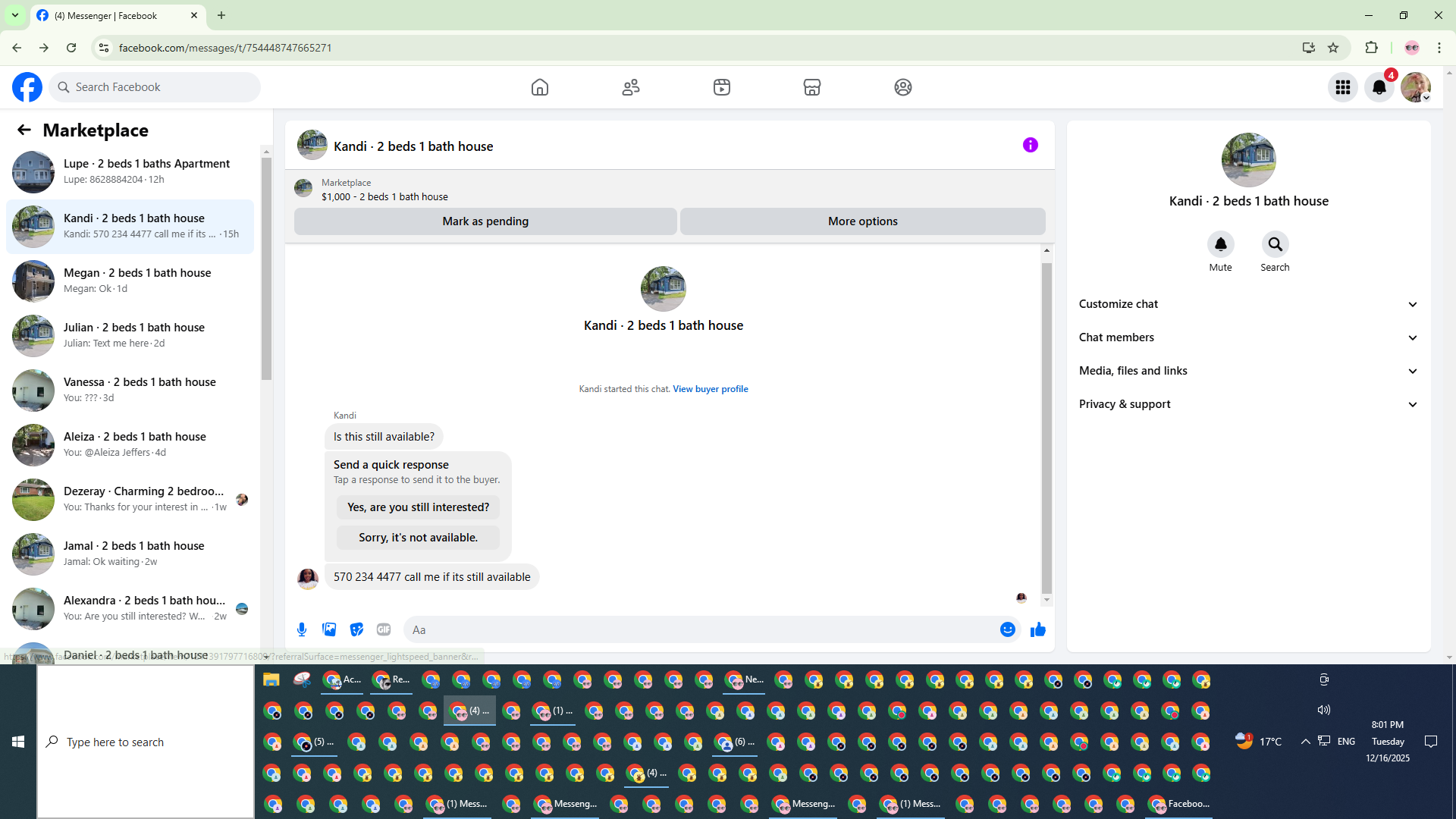Open Windows File Explorer from taskbar
This screenshot has height=819, width=1456.
pos(271,679)
